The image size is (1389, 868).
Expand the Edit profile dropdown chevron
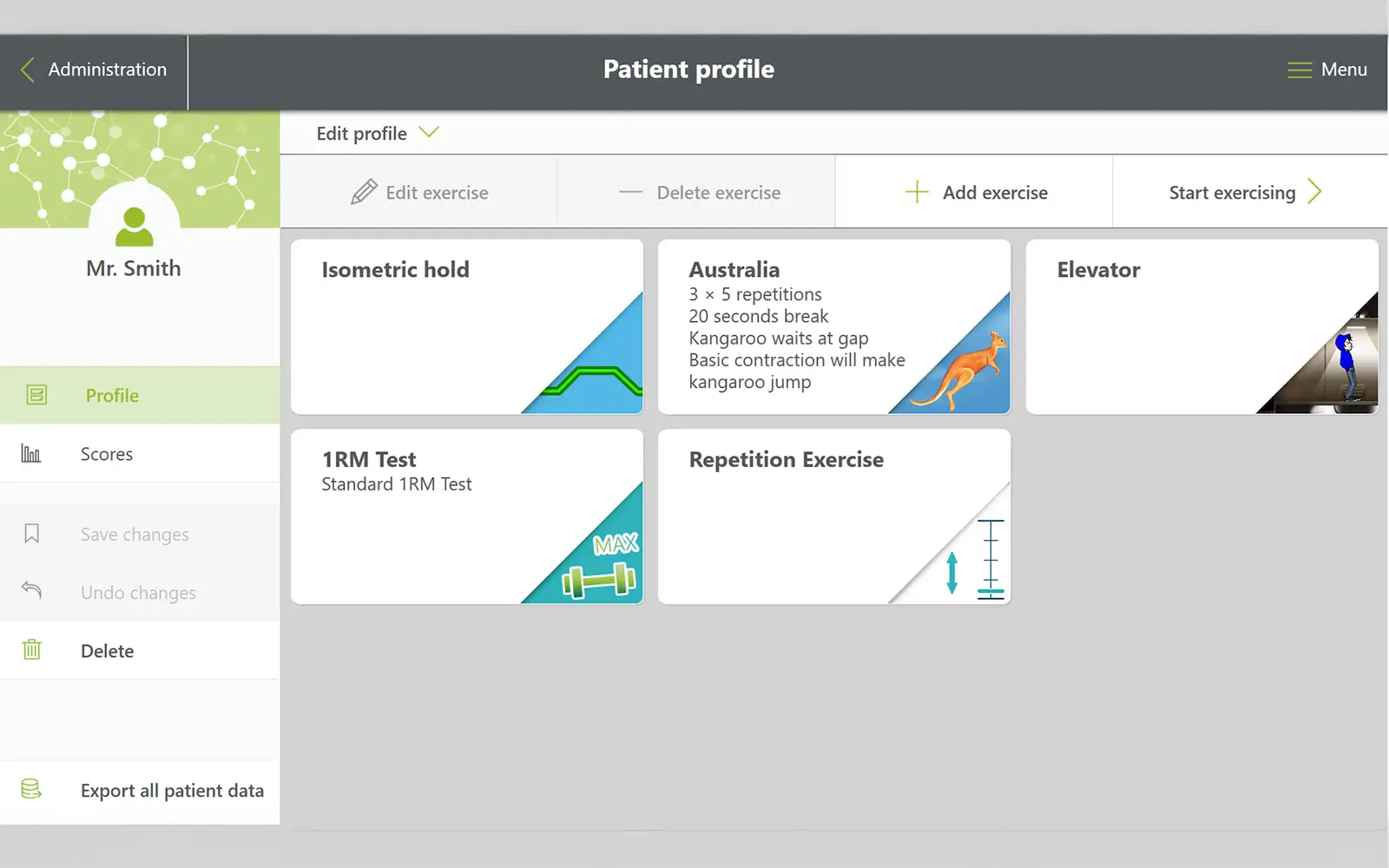point(429,133)
